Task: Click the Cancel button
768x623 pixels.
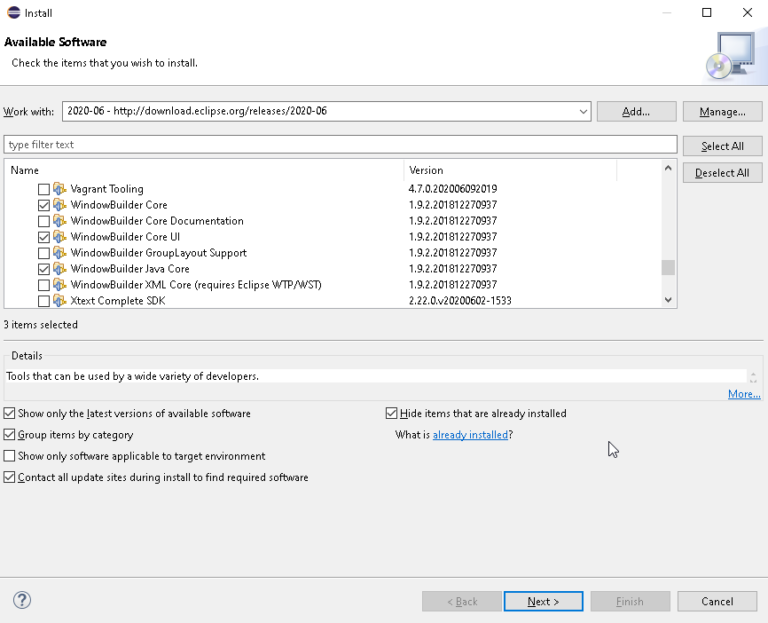Action: 717,601
